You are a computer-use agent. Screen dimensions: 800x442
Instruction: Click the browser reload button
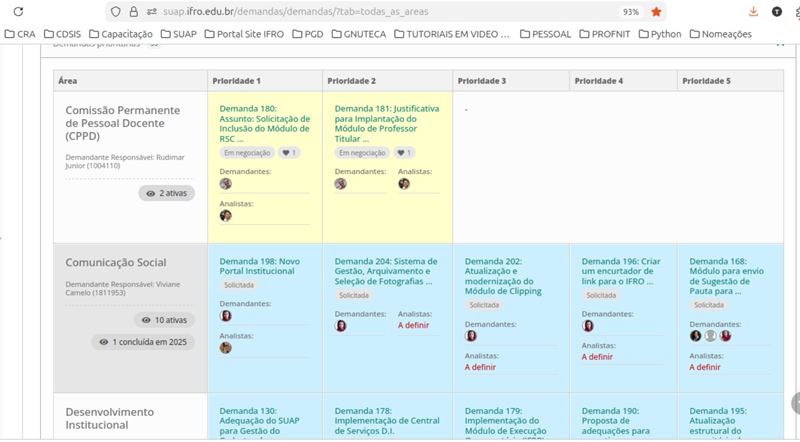(x=17, y=12)
